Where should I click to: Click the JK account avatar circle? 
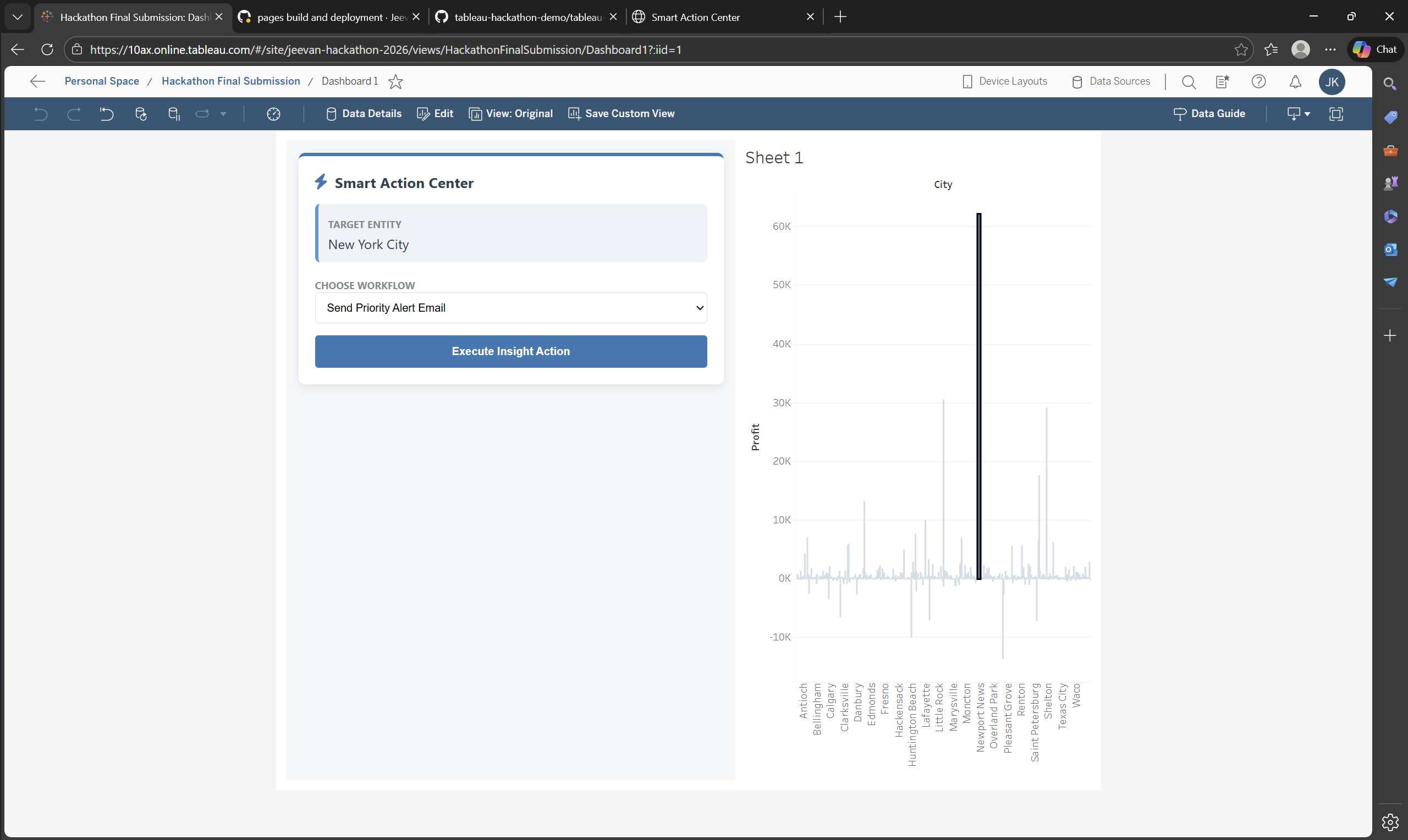tap(1332, 82)
